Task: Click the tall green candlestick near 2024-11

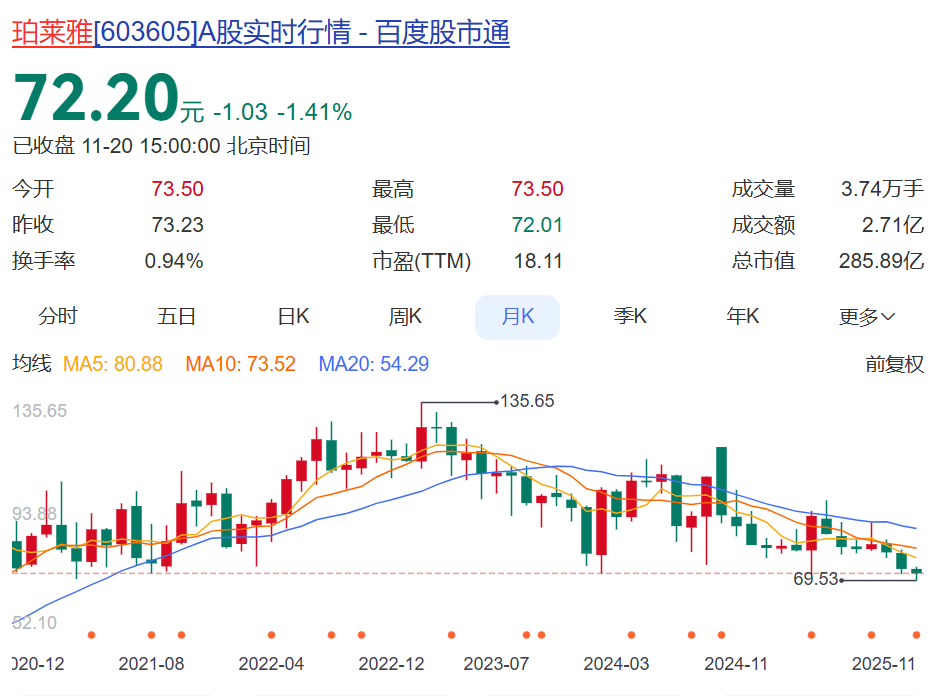Action: (721, 480)
